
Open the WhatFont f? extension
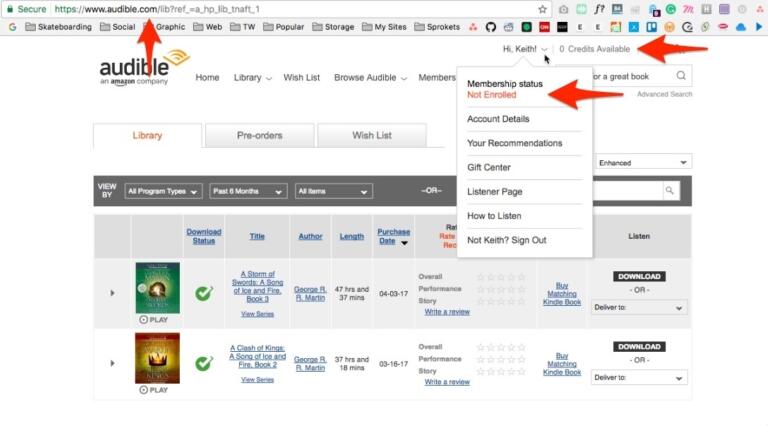(x=599, y=9)
